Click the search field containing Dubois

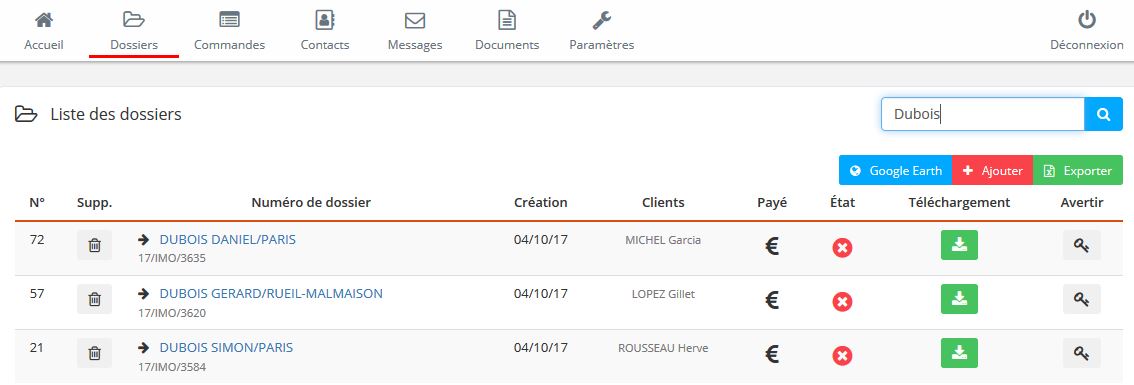tap(982, 114)
